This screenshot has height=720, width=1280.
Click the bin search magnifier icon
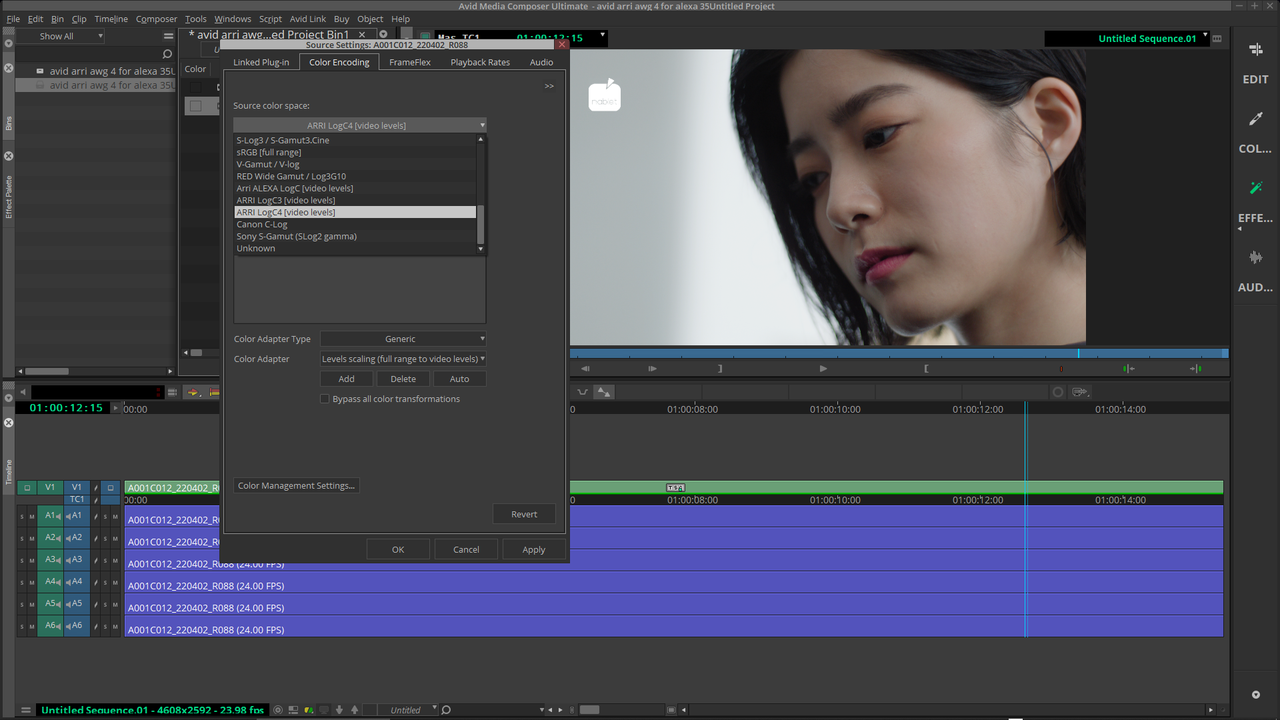point(167,54)
